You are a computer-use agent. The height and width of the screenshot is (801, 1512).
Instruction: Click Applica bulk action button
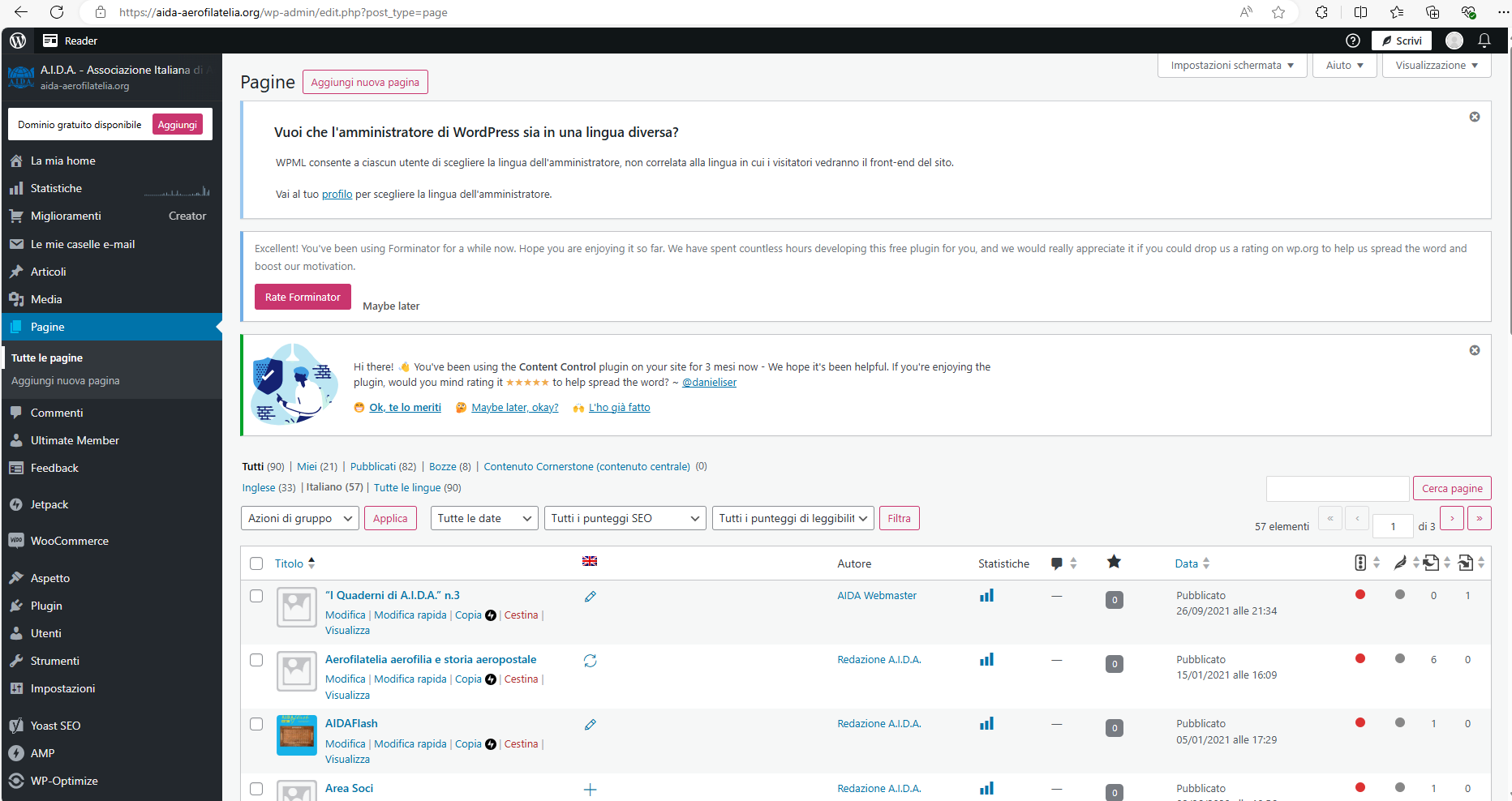pos(390,518)
